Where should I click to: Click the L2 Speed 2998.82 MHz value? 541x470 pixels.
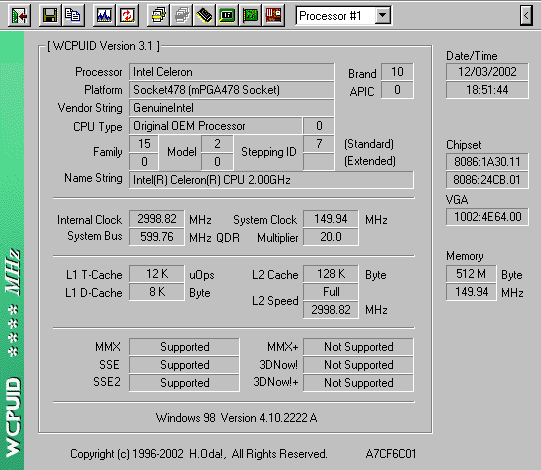point(331,310)
